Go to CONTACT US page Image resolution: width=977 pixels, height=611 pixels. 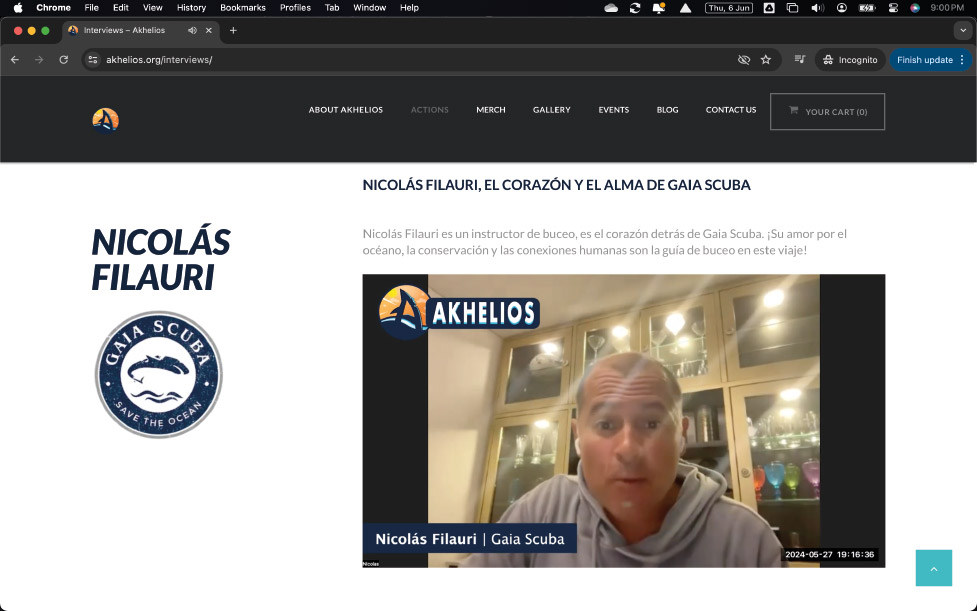pos(731,110)
